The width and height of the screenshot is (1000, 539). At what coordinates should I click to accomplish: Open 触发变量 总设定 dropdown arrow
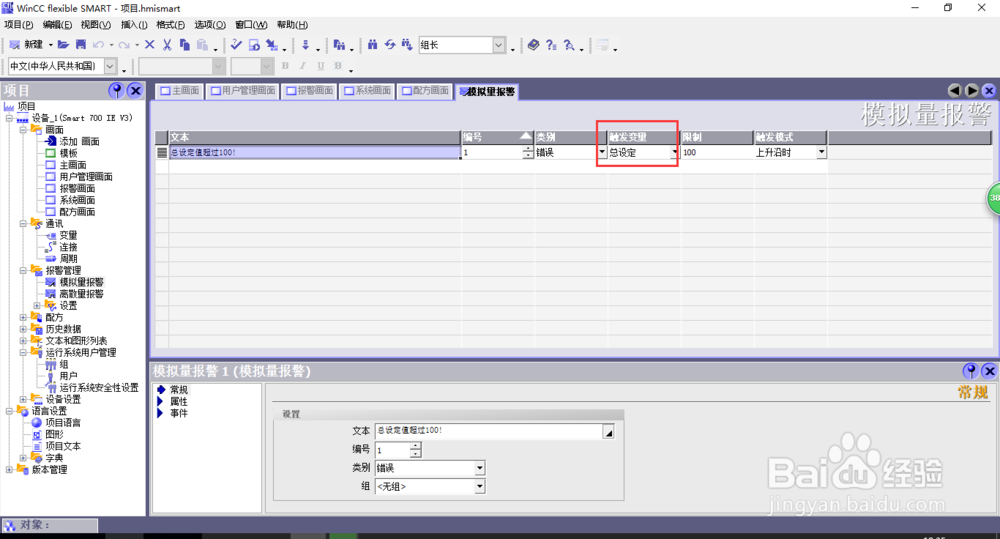(674, 152)
